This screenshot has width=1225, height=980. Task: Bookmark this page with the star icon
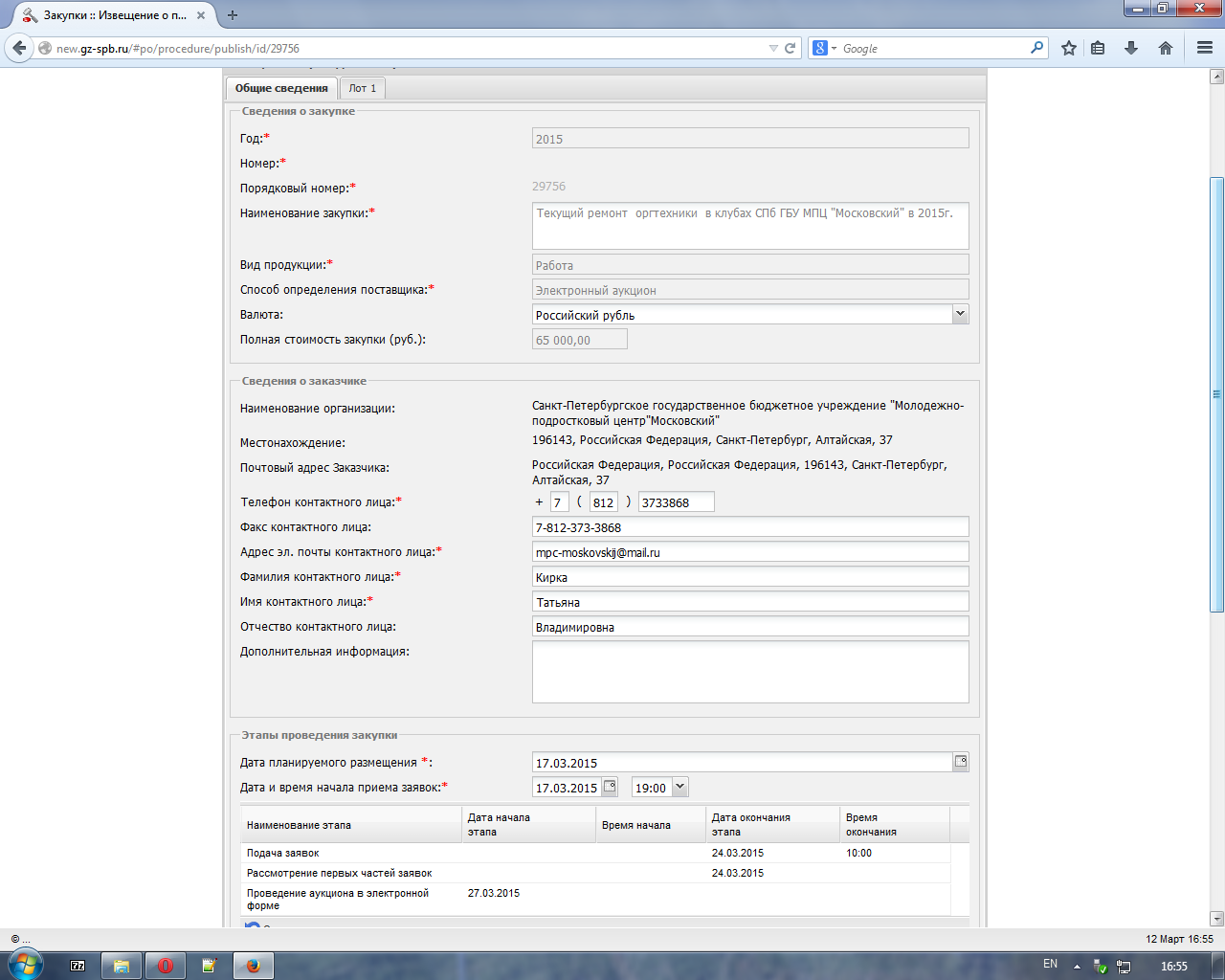(x=1069, y=48)
